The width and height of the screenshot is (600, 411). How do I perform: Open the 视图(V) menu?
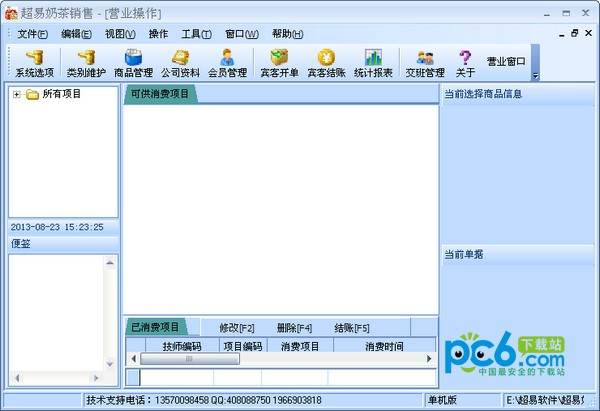pyautogui.click(x=120, y=34)
